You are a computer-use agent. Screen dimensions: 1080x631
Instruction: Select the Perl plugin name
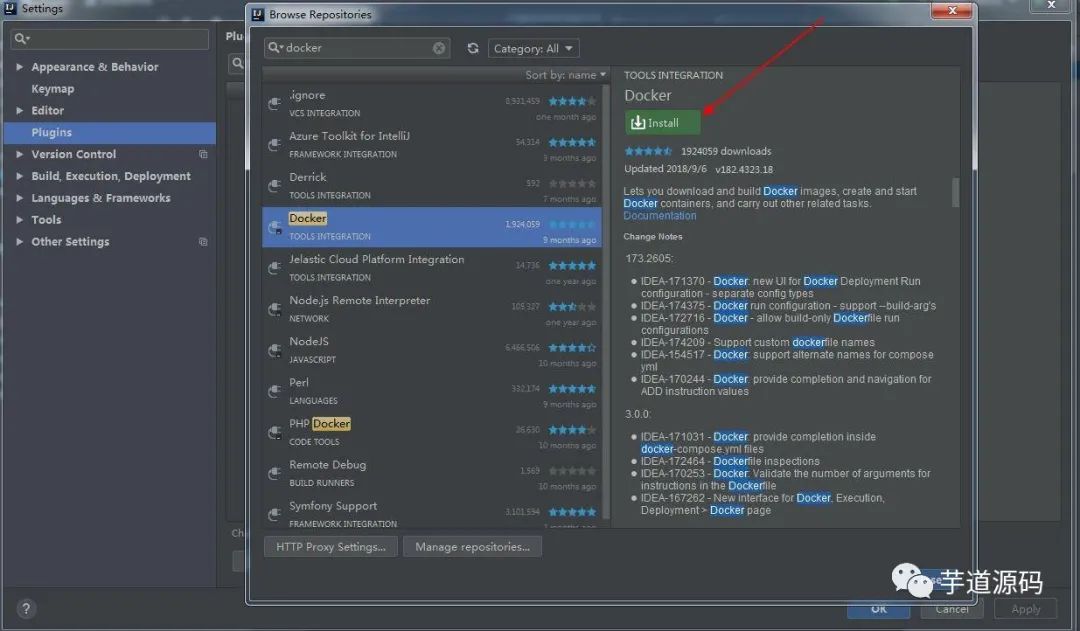pos(299,382)
